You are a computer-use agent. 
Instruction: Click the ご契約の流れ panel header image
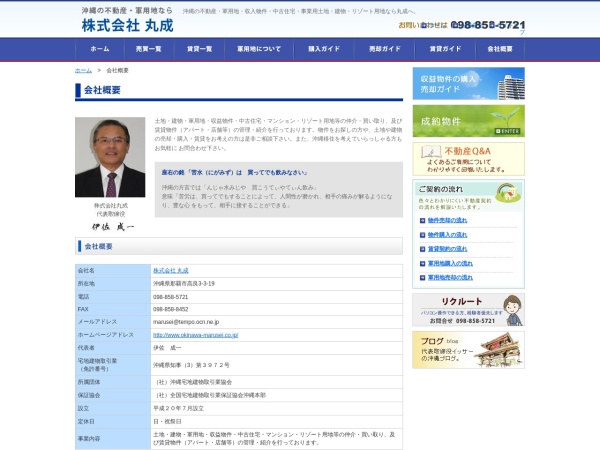pyautogui.click(x=468, y=196)
